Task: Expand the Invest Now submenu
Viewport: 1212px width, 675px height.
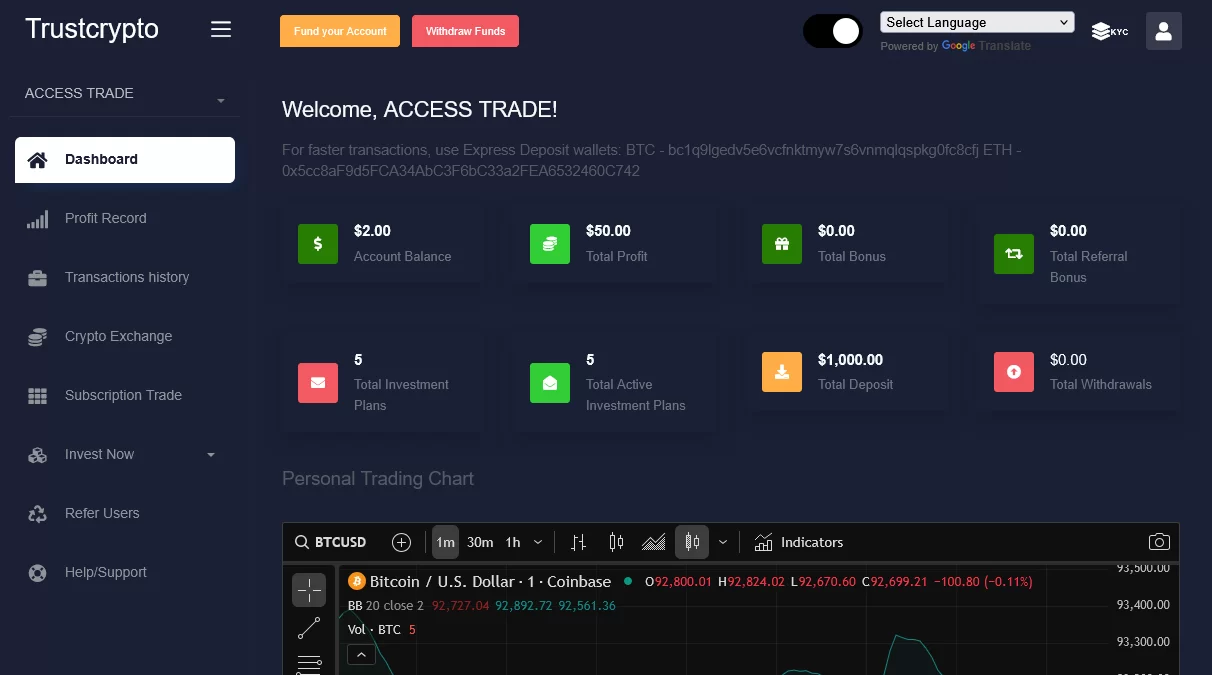Action: click(125, 454)
